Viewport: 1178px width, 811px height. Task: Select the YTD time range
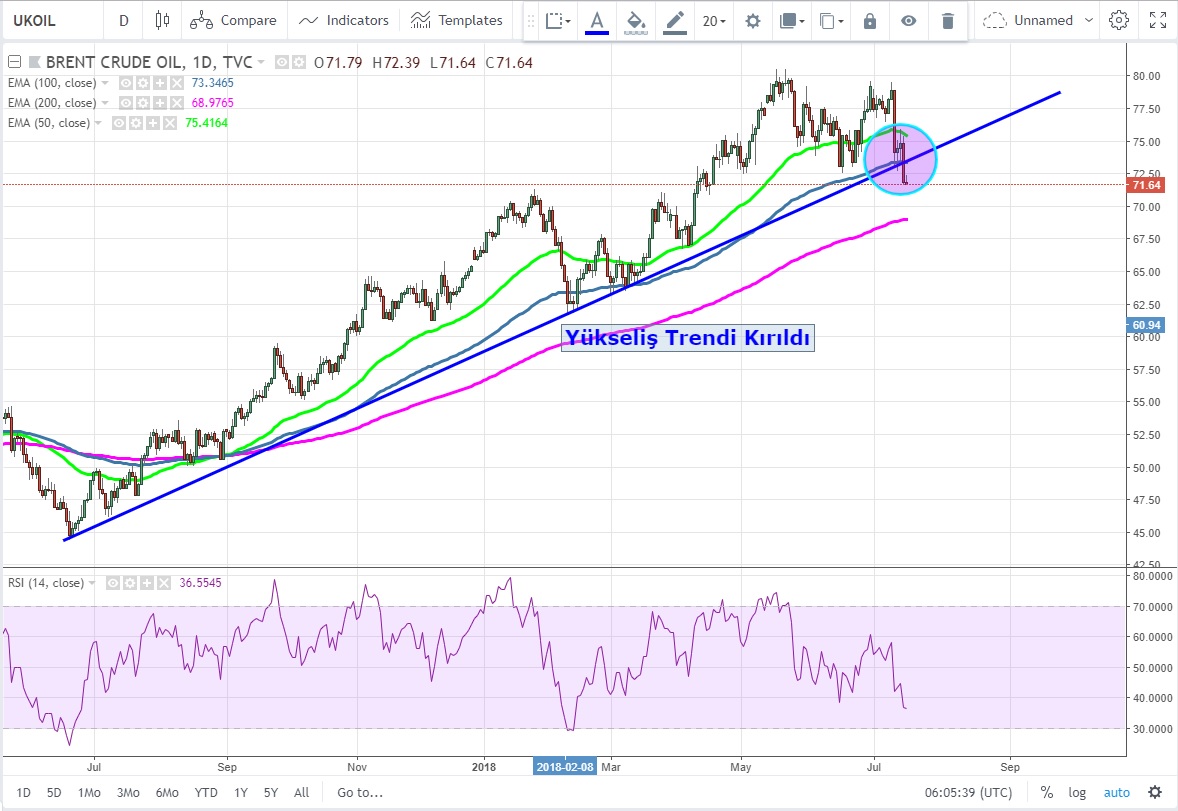tap(207, 792)
